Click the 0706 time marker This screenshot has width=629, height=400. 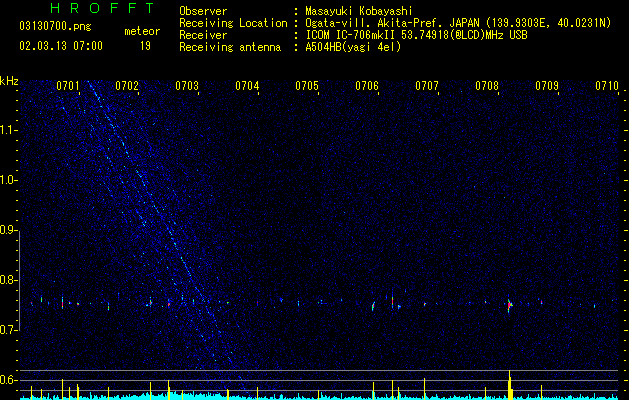(x=367, y=86)
